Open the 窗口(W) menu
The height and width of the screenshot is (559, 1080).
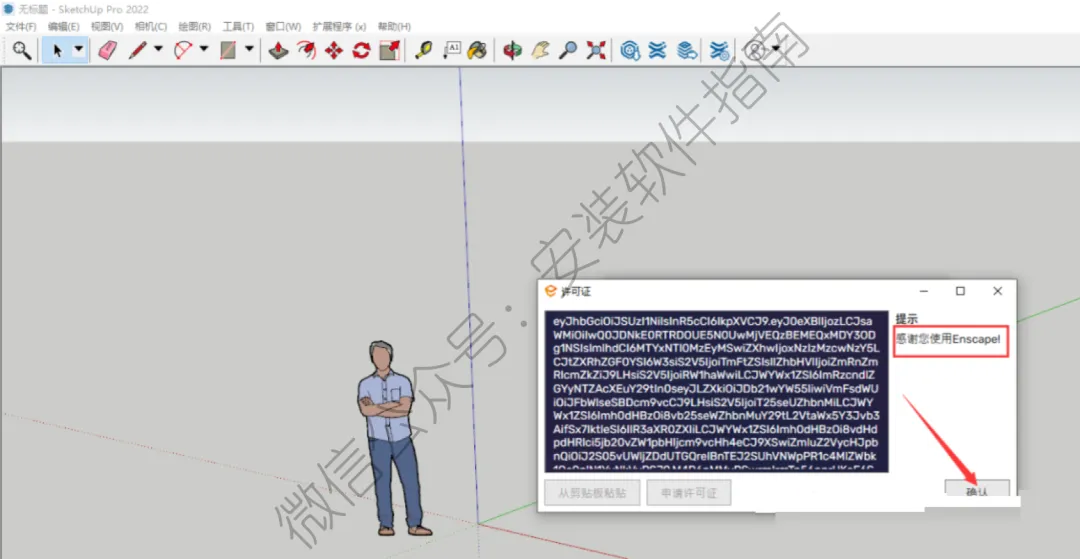pos(283,26)
